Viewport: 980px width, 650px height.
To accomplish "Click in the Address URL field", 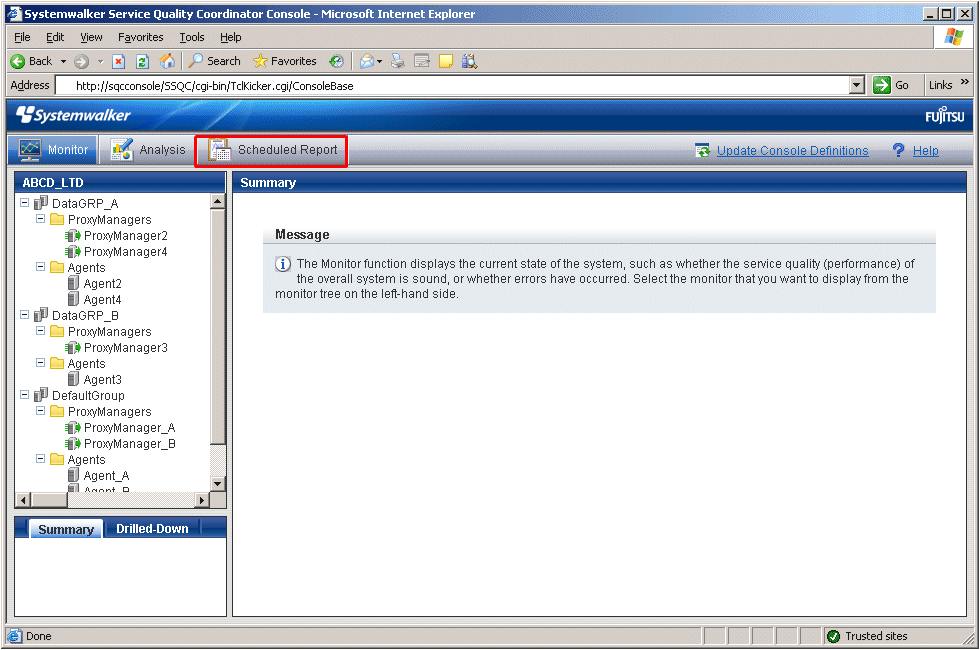I will click(452, 86).
